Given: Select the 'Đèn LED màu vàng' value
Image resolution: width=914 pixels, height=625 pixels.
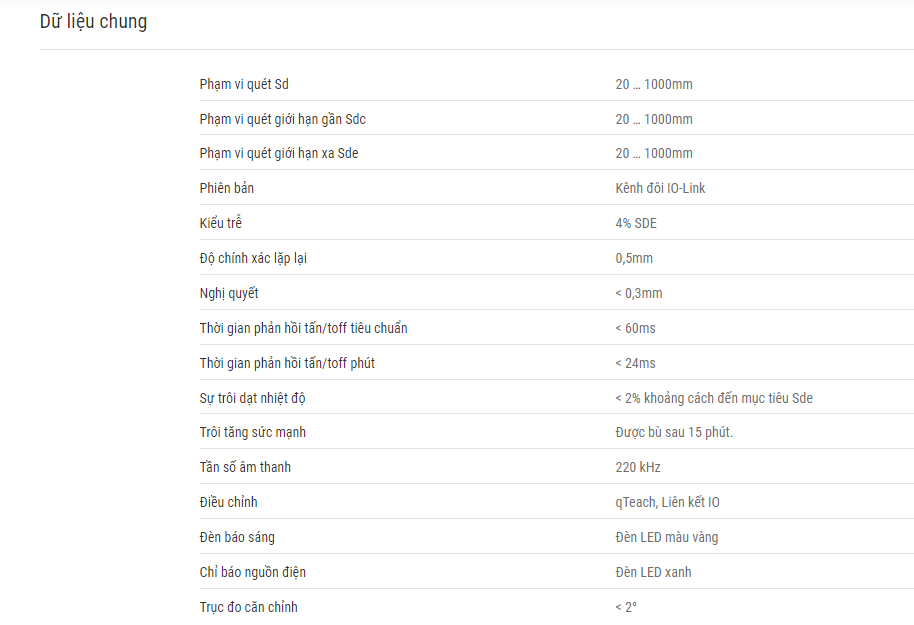Looking at the screenshot, I should (666, 537).
